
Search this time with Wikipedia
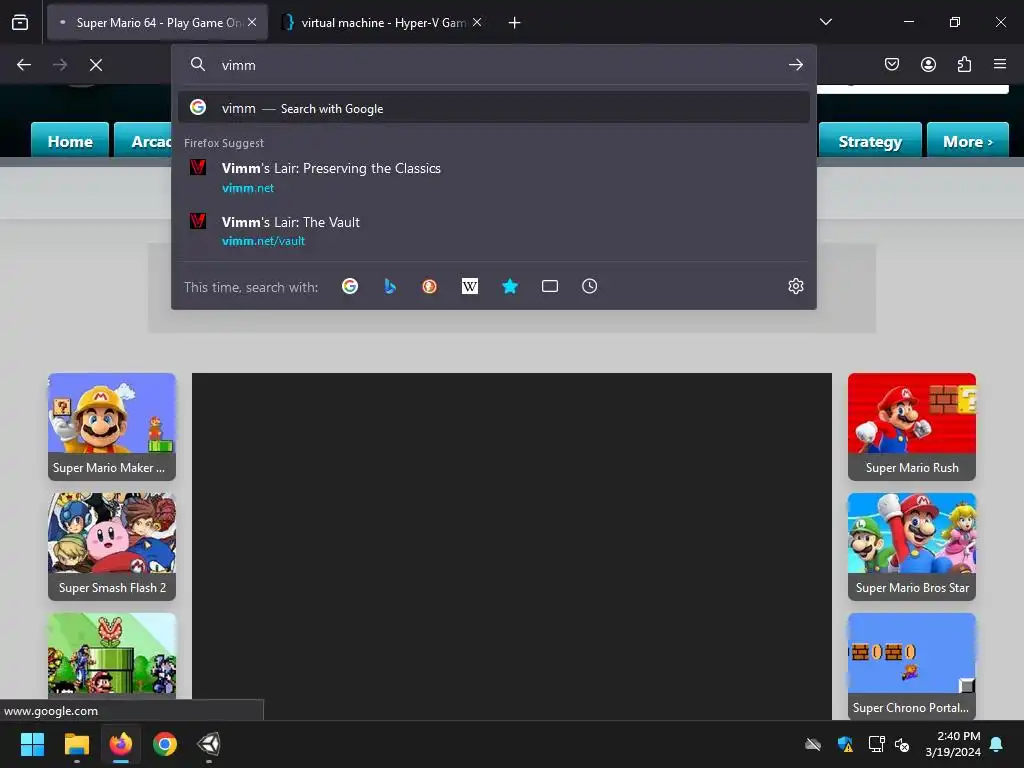[x=470, y=286]
